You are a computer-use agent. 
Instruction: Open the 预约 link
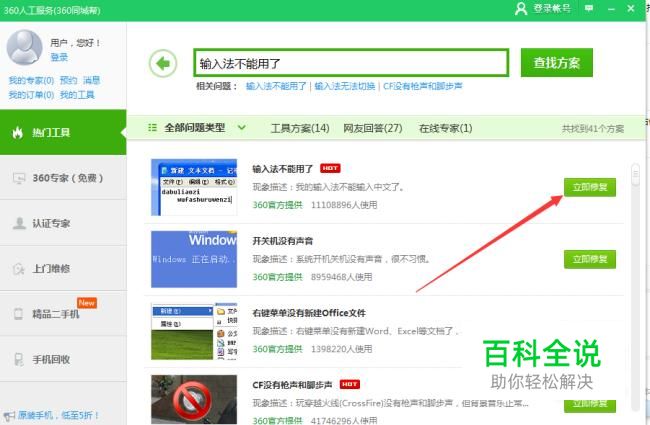(x=68, y=80)
